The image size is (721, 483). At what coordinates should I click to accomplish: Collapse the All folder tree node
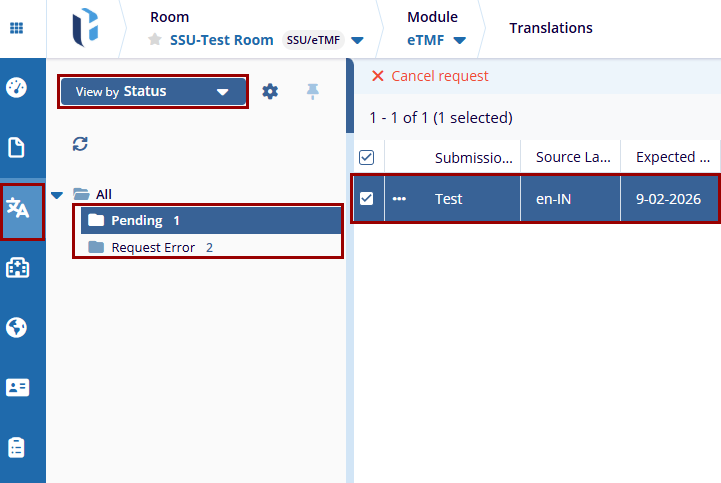coord(57,195)
